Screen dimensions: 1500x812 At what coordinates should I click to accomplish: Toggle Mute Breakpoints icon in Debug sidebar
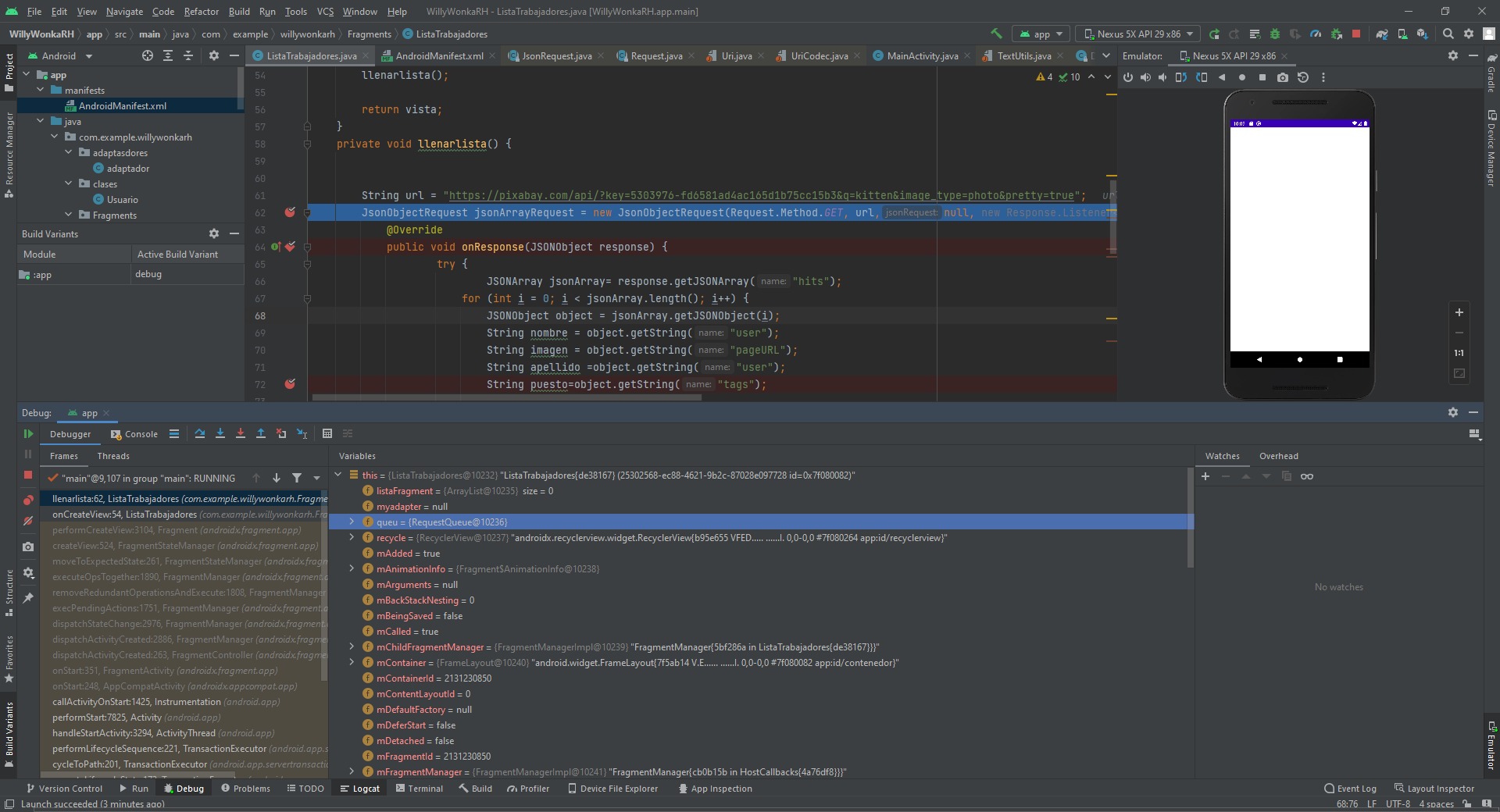click(x=28, y=520)
